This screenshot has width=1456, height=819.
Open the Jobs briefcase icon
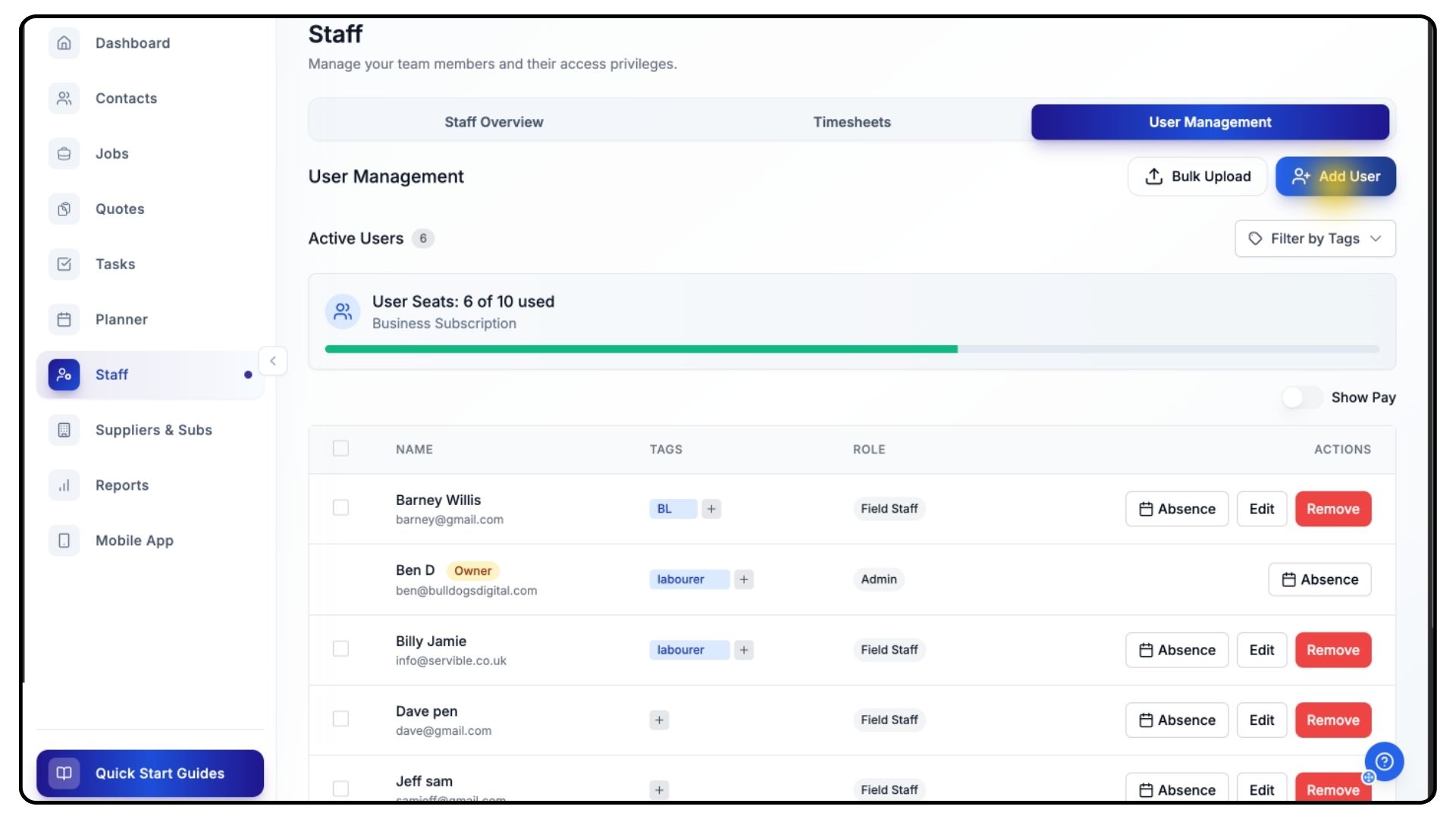click(64, 154)
